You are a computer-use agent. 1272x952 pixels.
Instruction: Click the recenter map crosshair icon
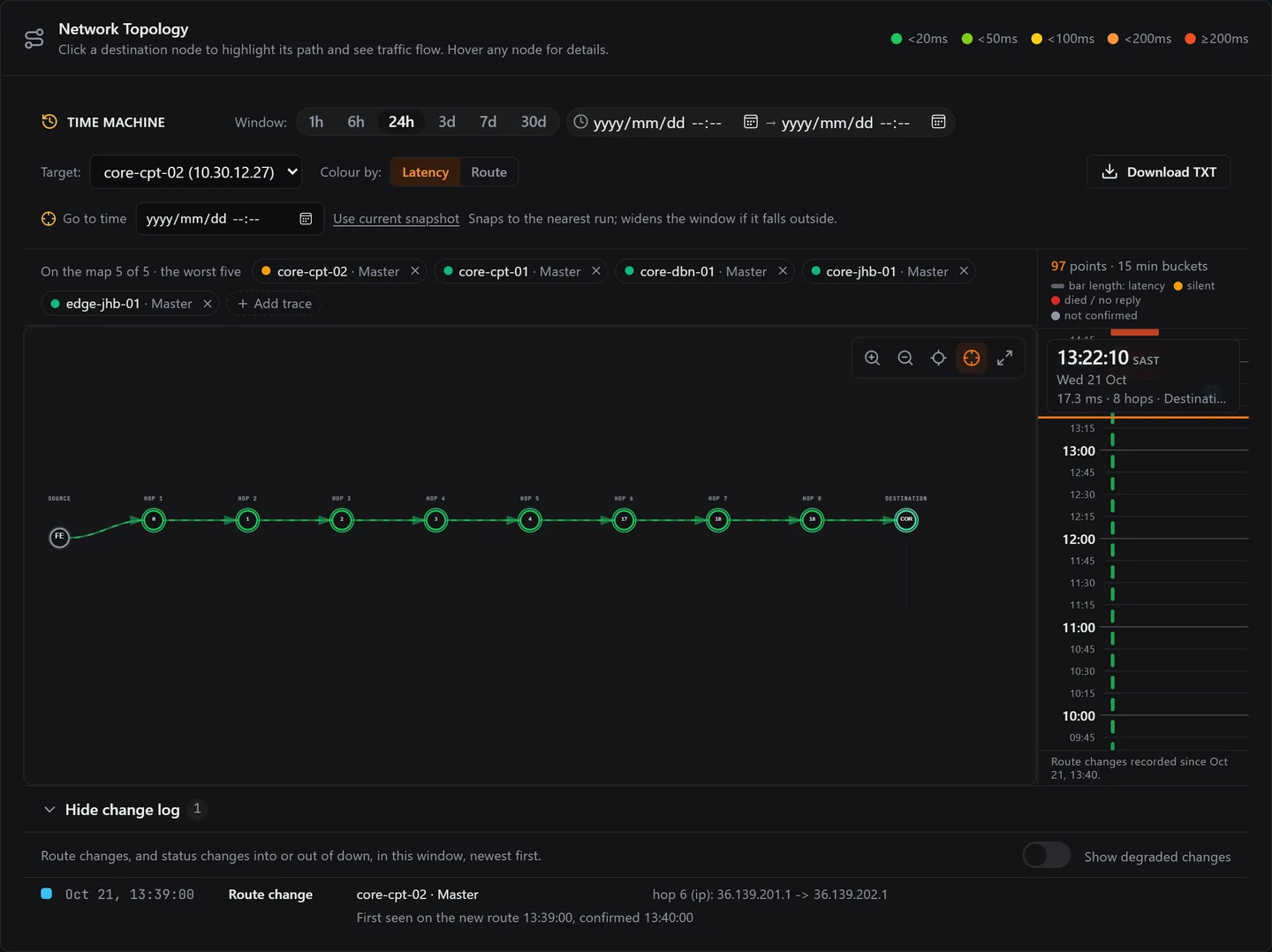(938, 358)
